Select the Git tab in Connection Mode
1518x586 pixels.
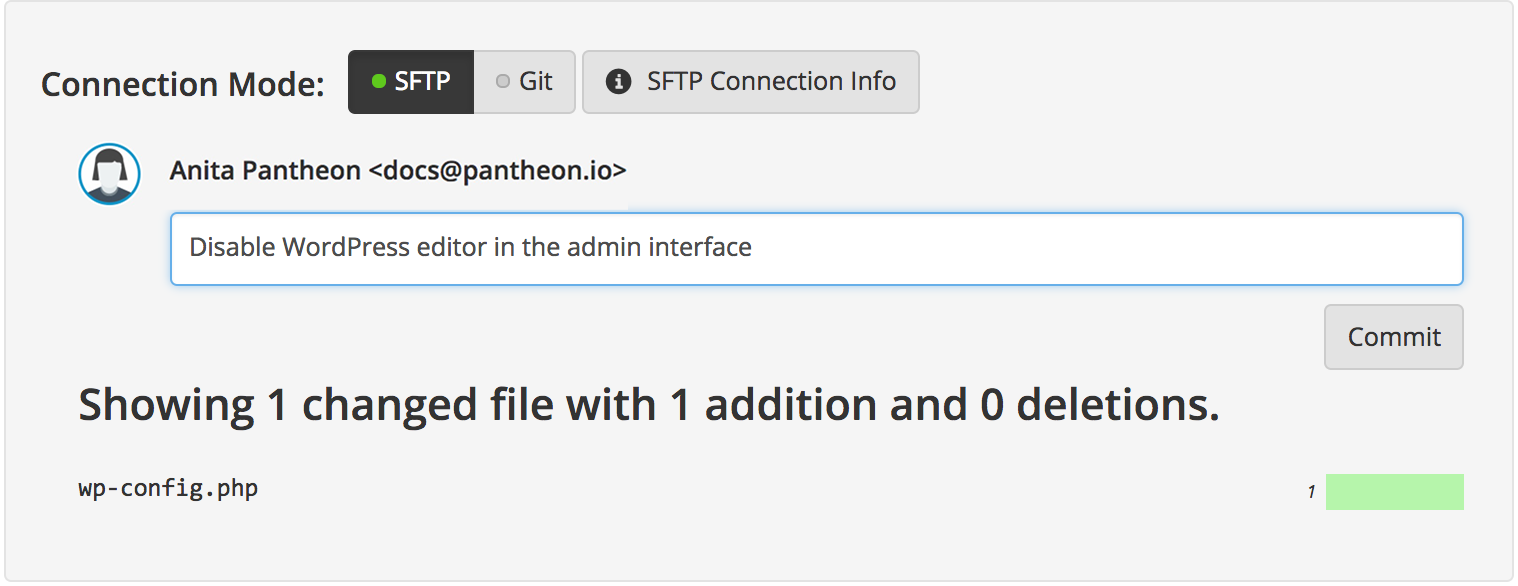[x=525, y=81]
